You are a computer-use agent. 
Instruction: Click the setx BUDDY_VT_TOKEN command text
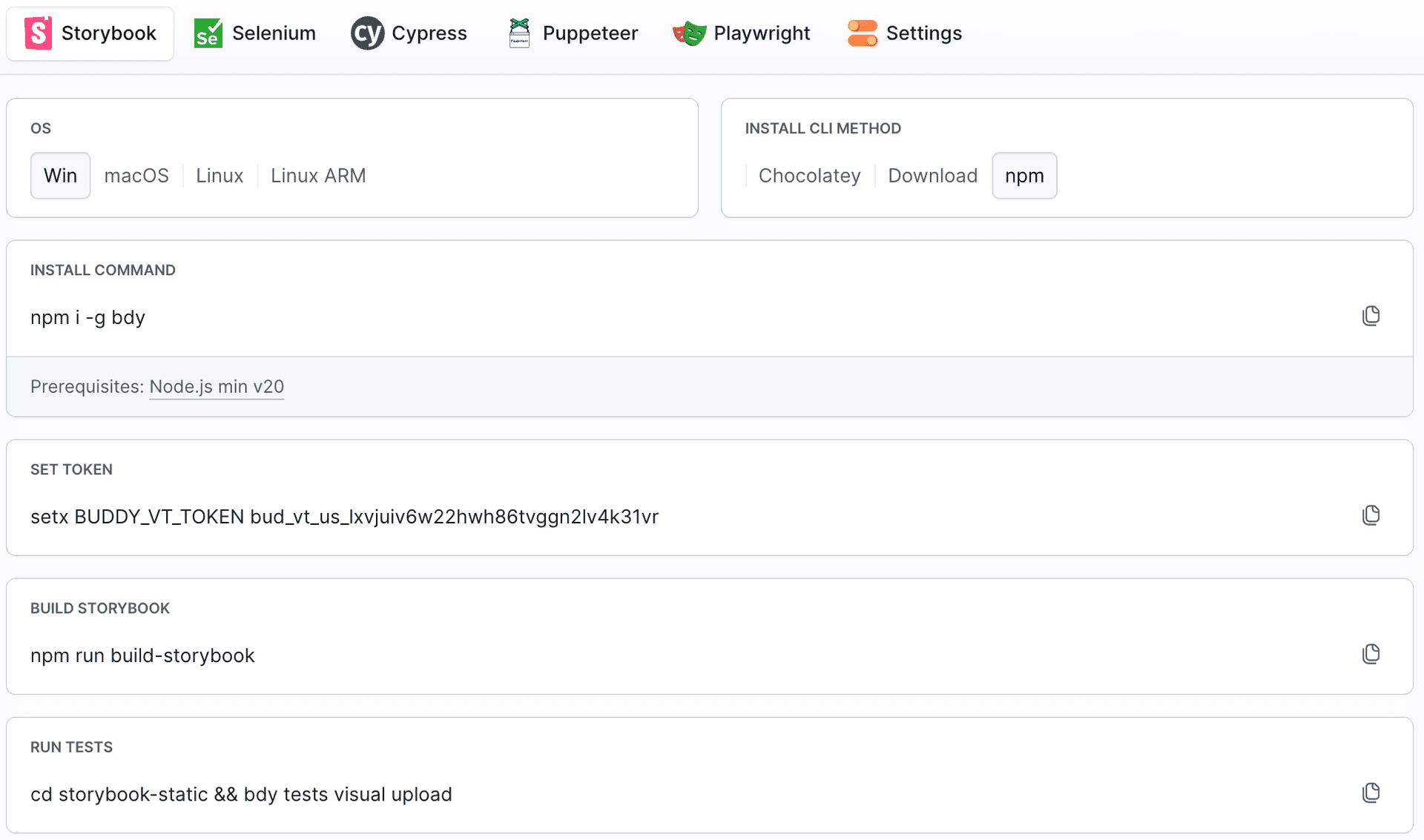point(344,517)
